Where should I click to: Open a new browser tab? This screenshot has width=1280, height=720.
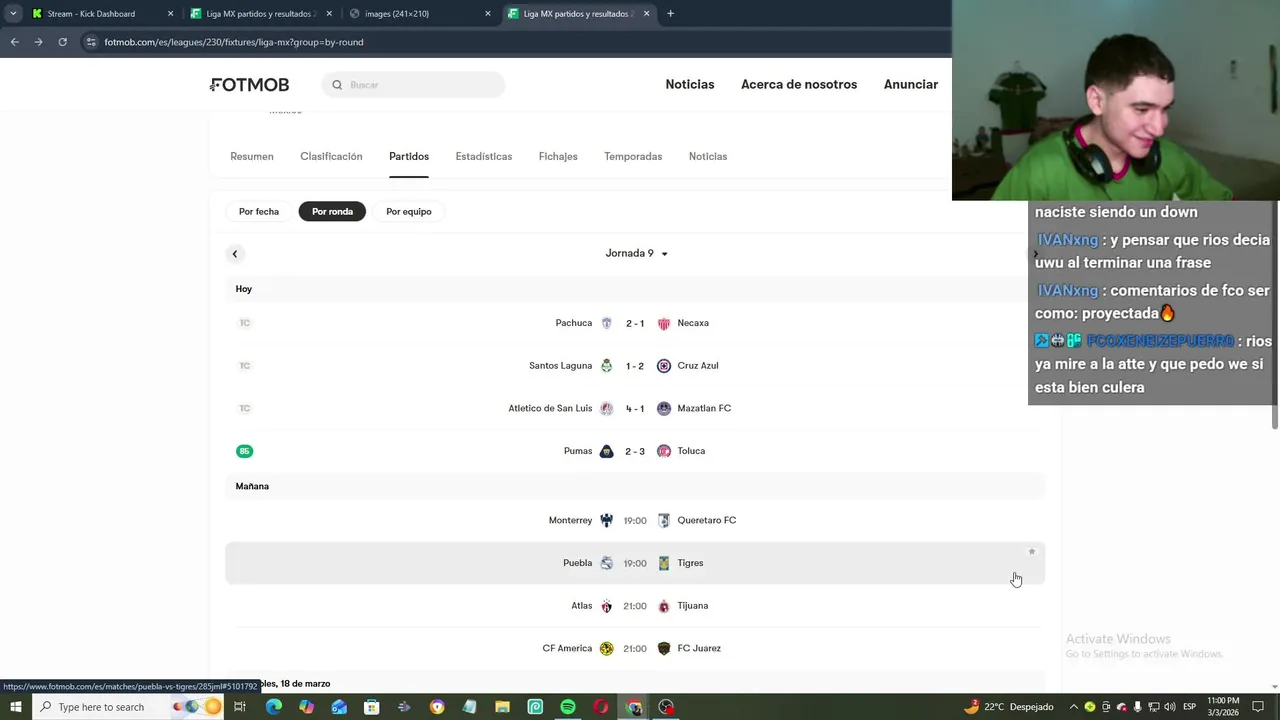tap(670, 14)
